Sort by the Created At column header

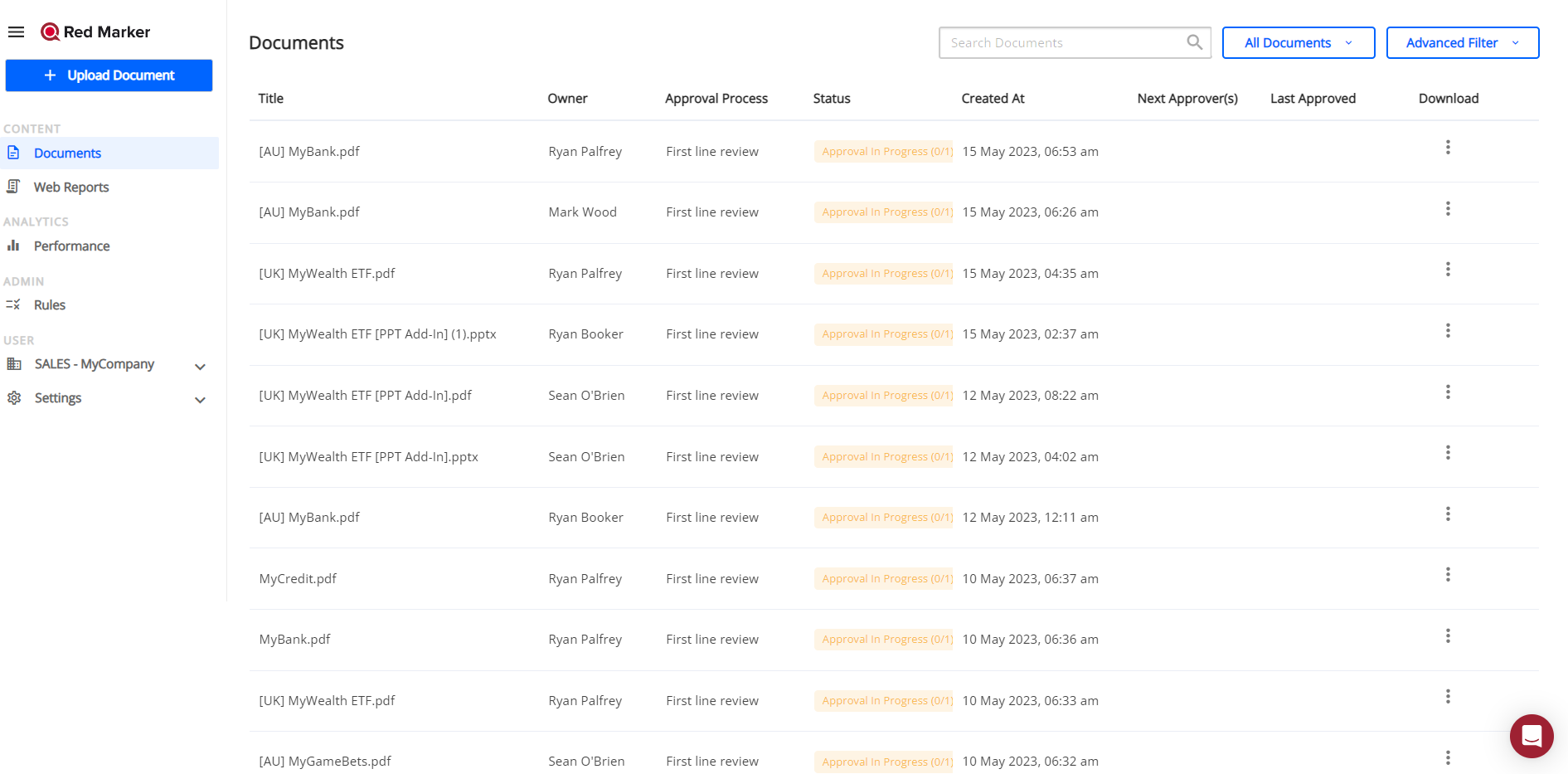993,99
